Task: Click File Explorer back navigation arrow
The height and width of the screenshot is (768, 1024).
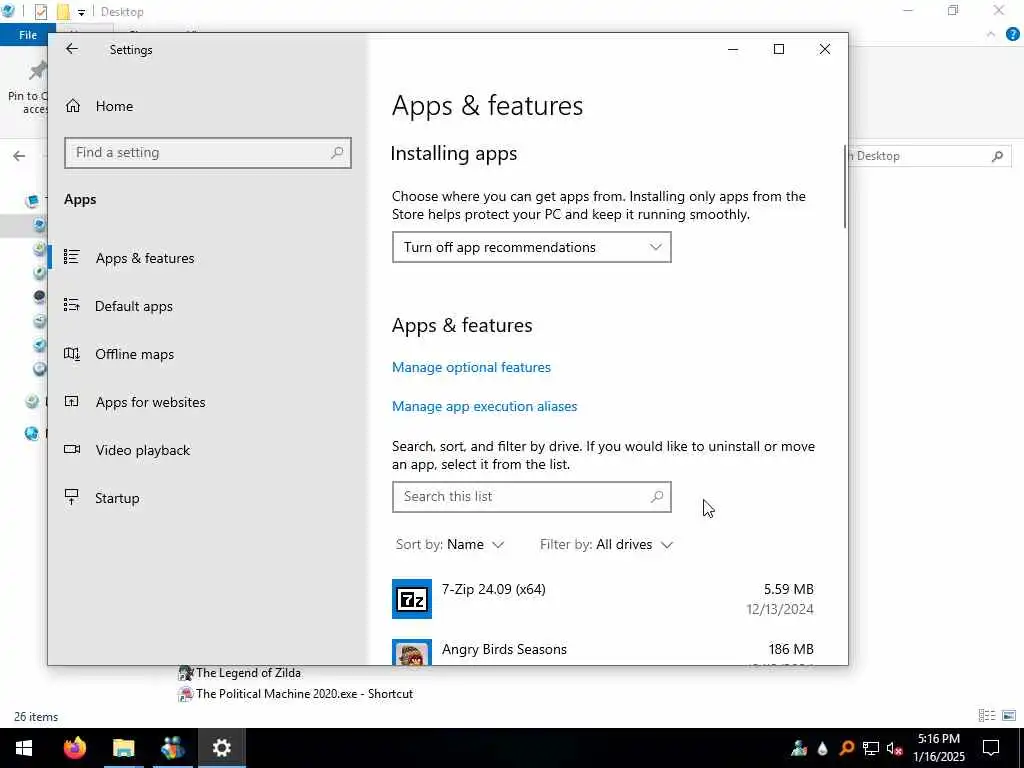Action: pos(19,156)
